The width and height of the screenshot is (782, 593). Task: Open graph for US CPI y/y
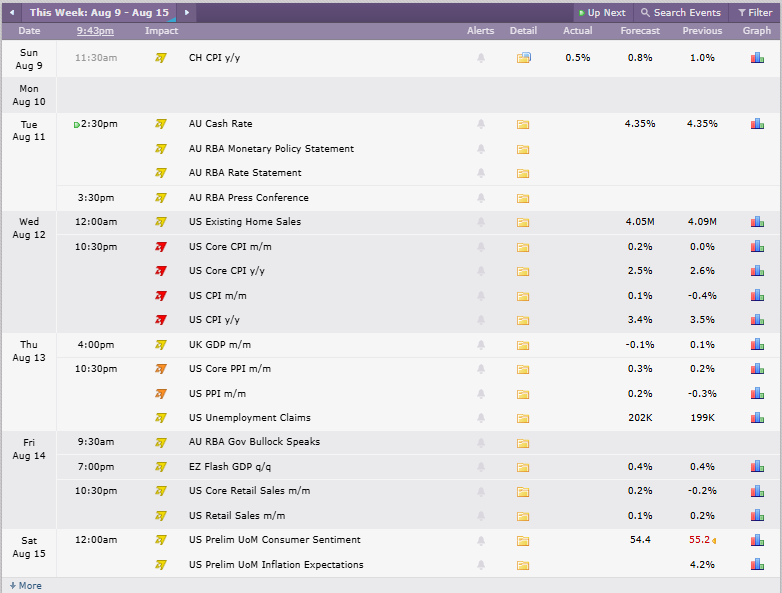757,320
